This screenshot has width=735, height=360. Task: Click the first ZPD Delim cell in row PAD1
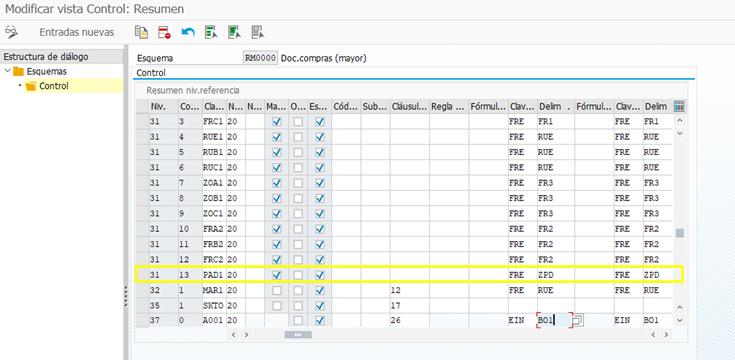click(555, 275)
